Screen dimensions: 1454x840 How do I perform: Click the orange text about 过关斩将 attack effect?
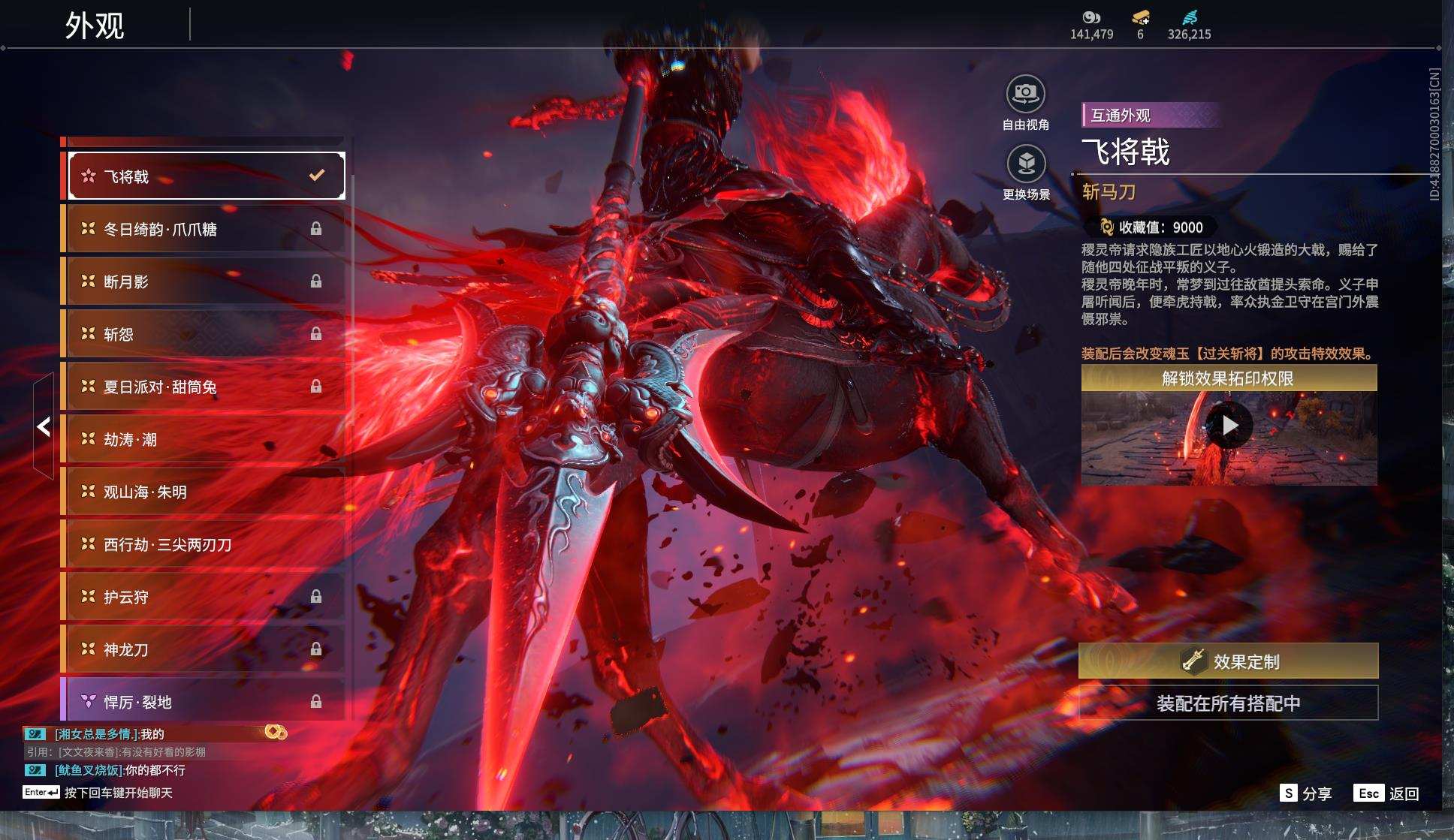pos(1229,354)
